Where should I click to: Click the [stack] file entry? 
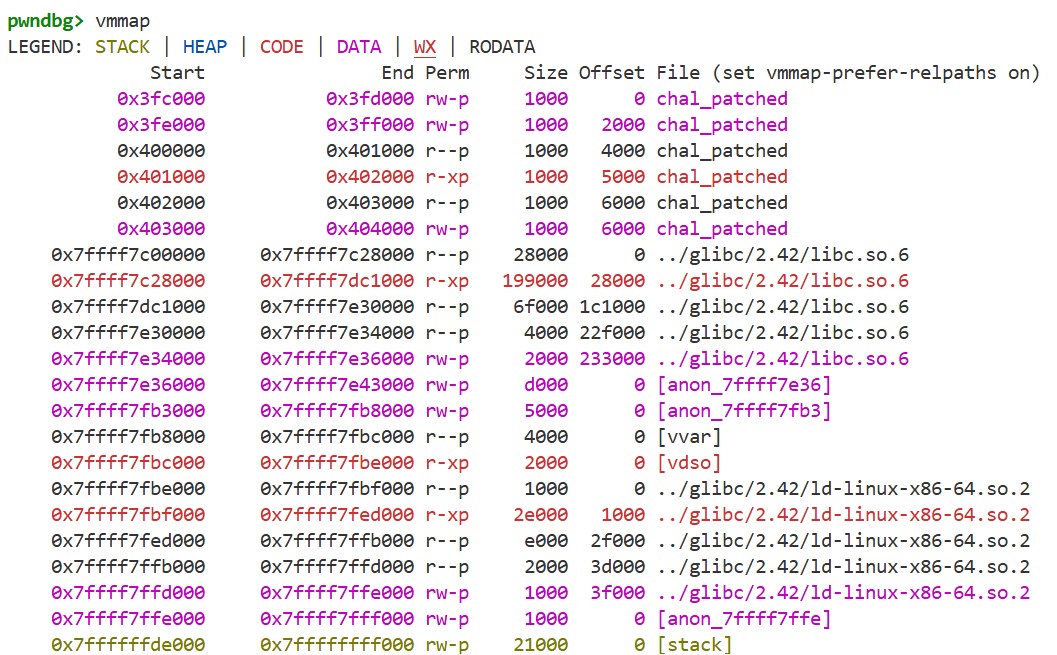[694, 645]
